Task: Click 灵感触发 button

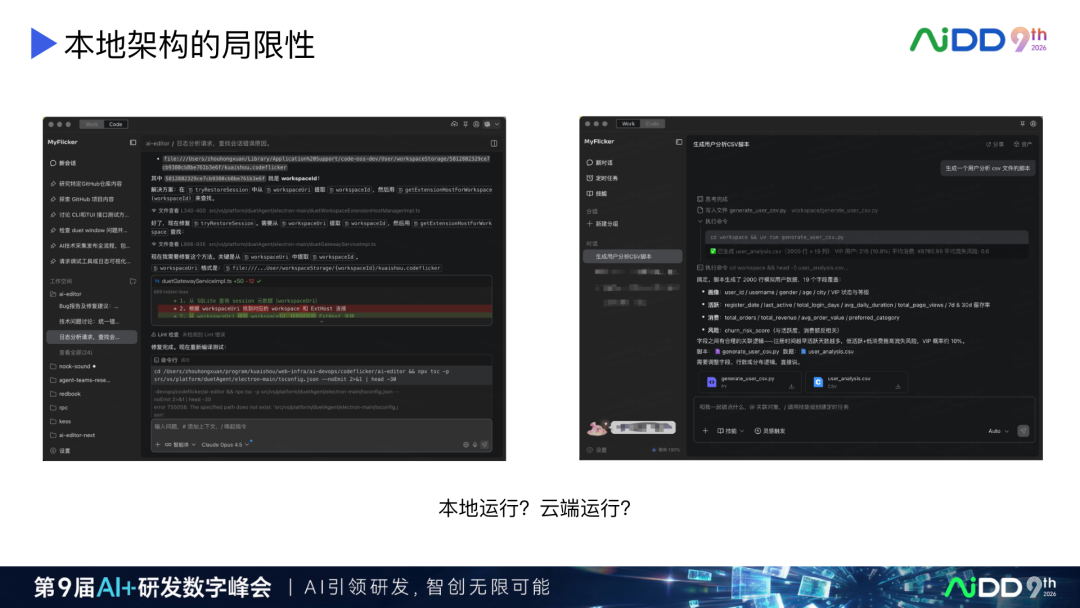Action: (x=770, y=431)
